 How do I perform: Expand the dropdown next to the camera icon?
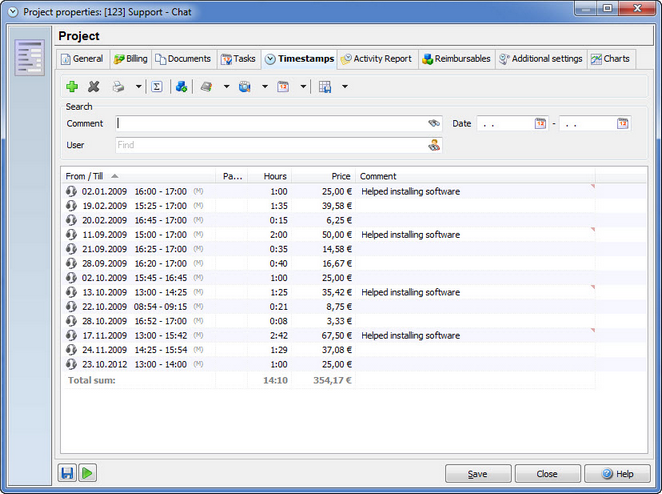point(265,87)
